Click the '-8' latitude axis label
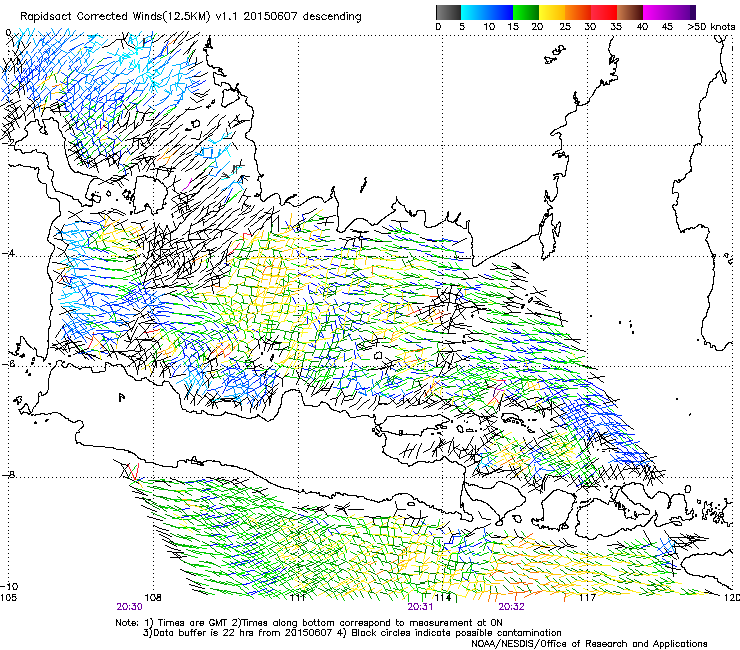This screenshot has height=650, width=740. (8, 475)
